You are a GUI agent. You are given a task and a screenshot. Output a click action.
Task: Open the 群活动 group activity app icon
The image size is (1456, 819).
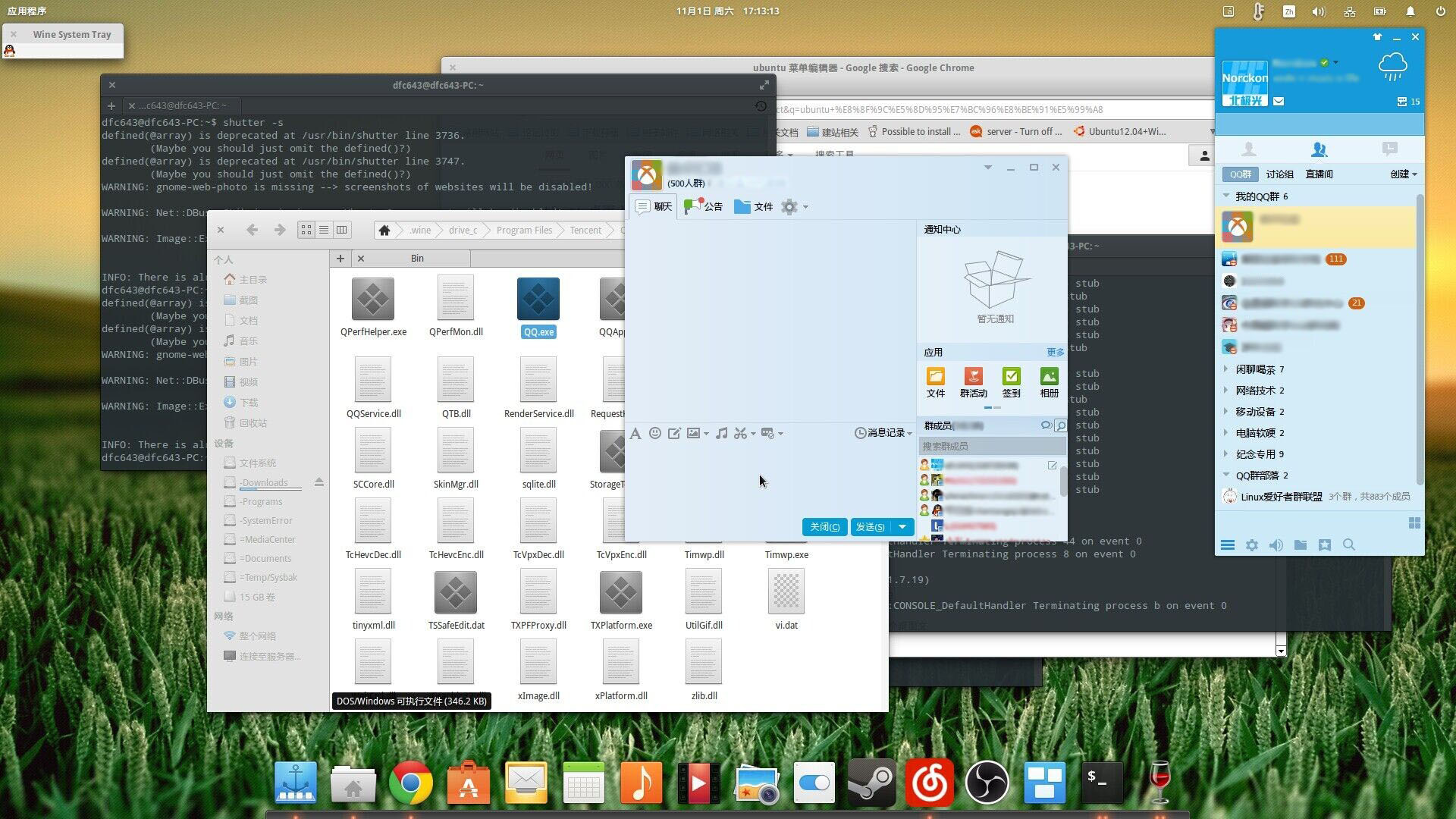pos(973,383)
